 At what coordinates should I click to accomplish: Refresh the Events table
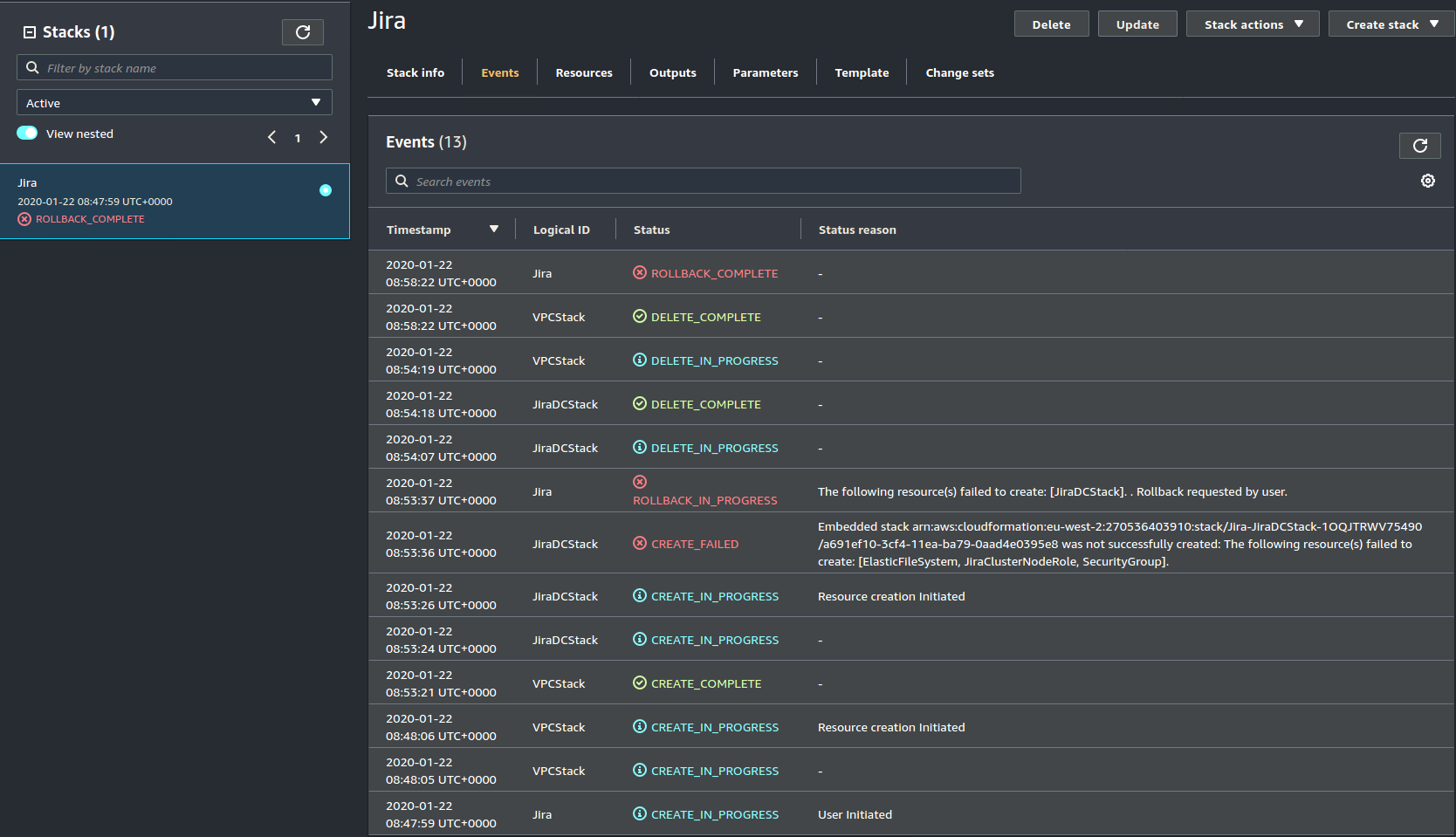1419,145
